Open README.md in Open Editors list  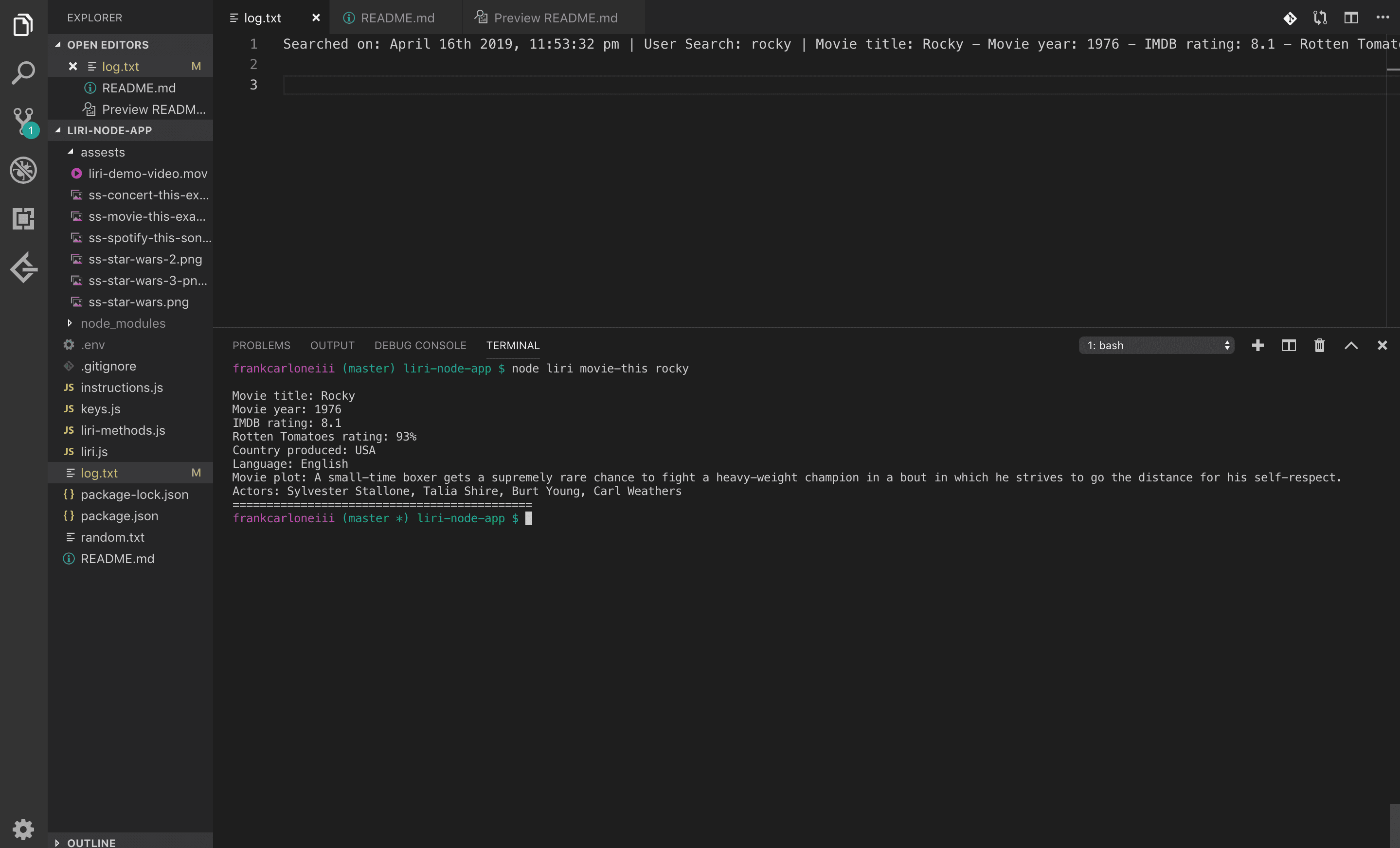[x=131, y=88]
